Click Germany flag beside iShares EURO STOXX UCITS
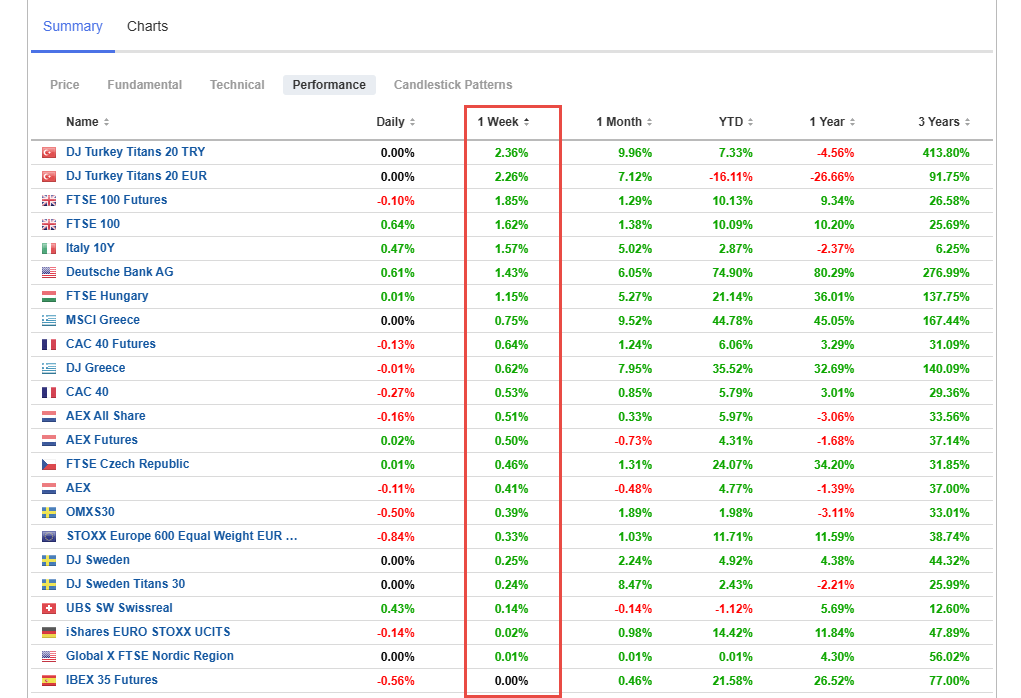Viewport: 1021px width, 698px height. tap(49, 633)
